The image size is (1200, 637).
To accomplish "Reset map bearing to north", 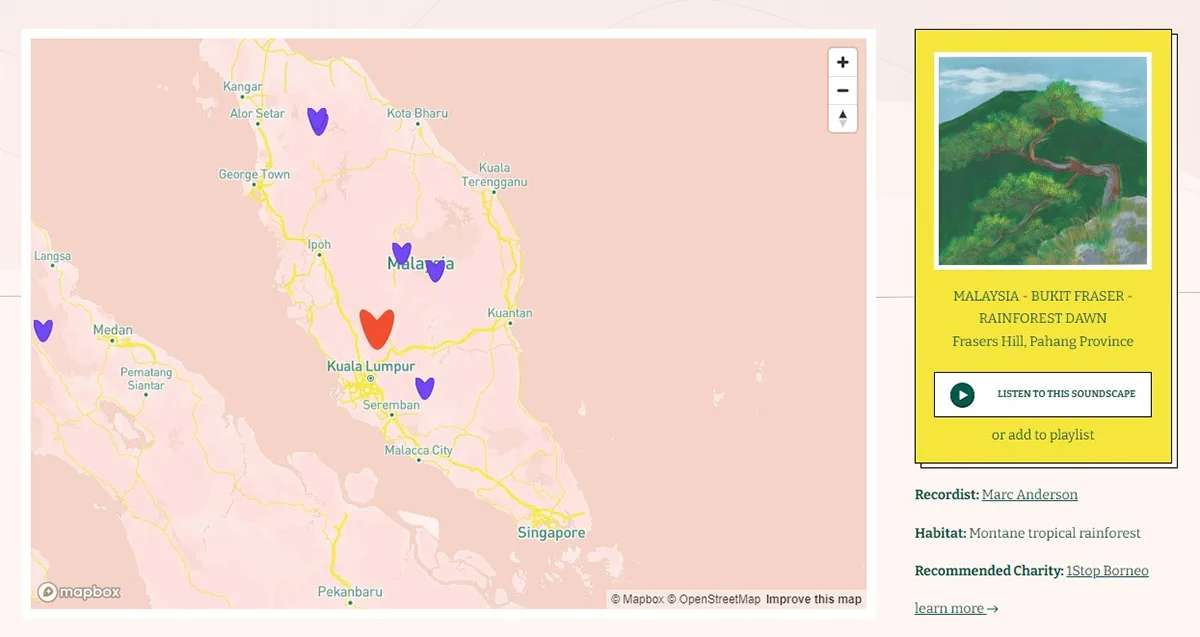I will coord(843,118).
